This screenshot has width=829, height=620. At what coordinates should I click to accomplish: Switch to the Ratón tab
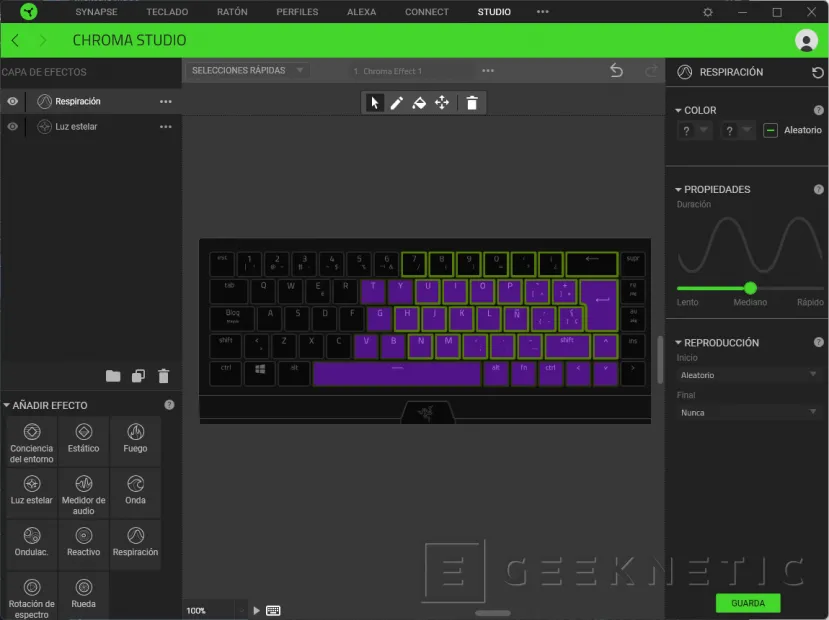[232, 12]
